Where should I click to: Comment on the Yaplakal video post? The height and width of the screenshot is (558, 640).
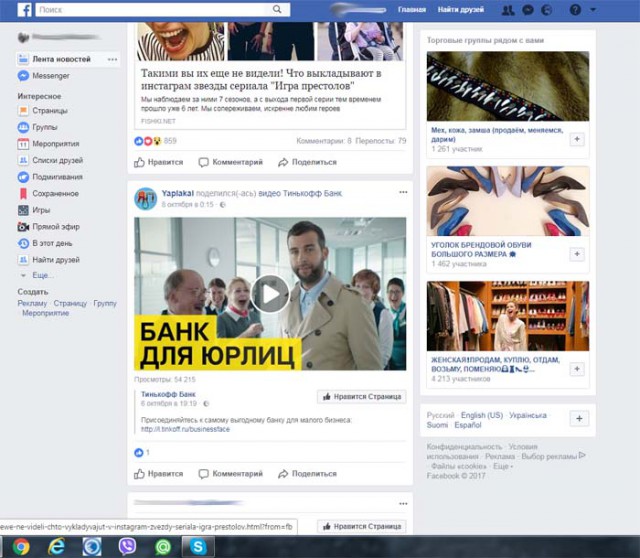[x=231, y=474]
